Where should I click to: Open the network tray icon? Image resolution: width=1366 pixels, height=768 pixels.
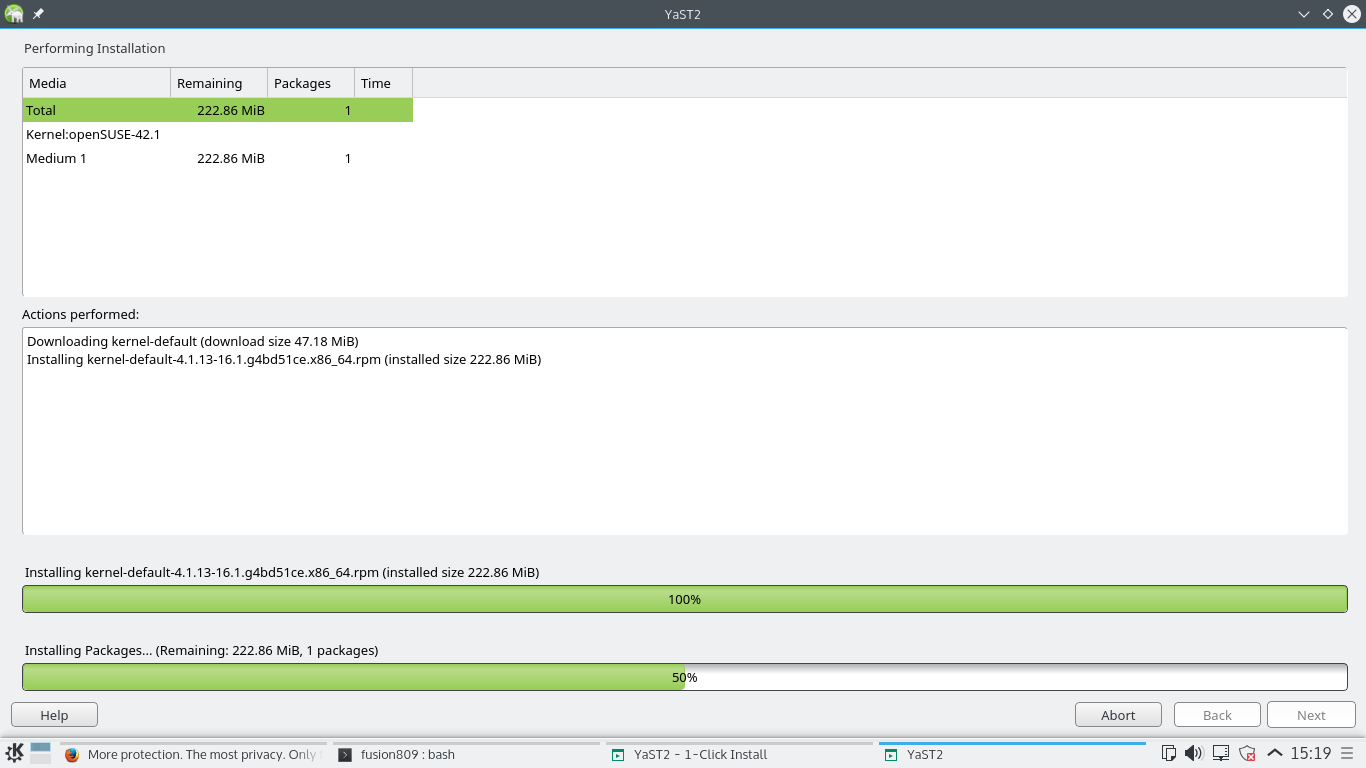tap(1221, 753)
